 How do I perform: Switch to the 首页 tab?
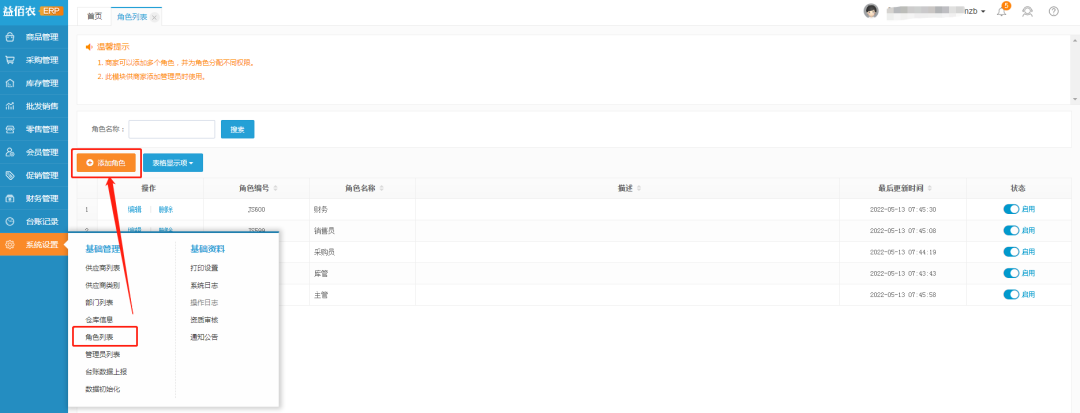click(x=94, y=17)
